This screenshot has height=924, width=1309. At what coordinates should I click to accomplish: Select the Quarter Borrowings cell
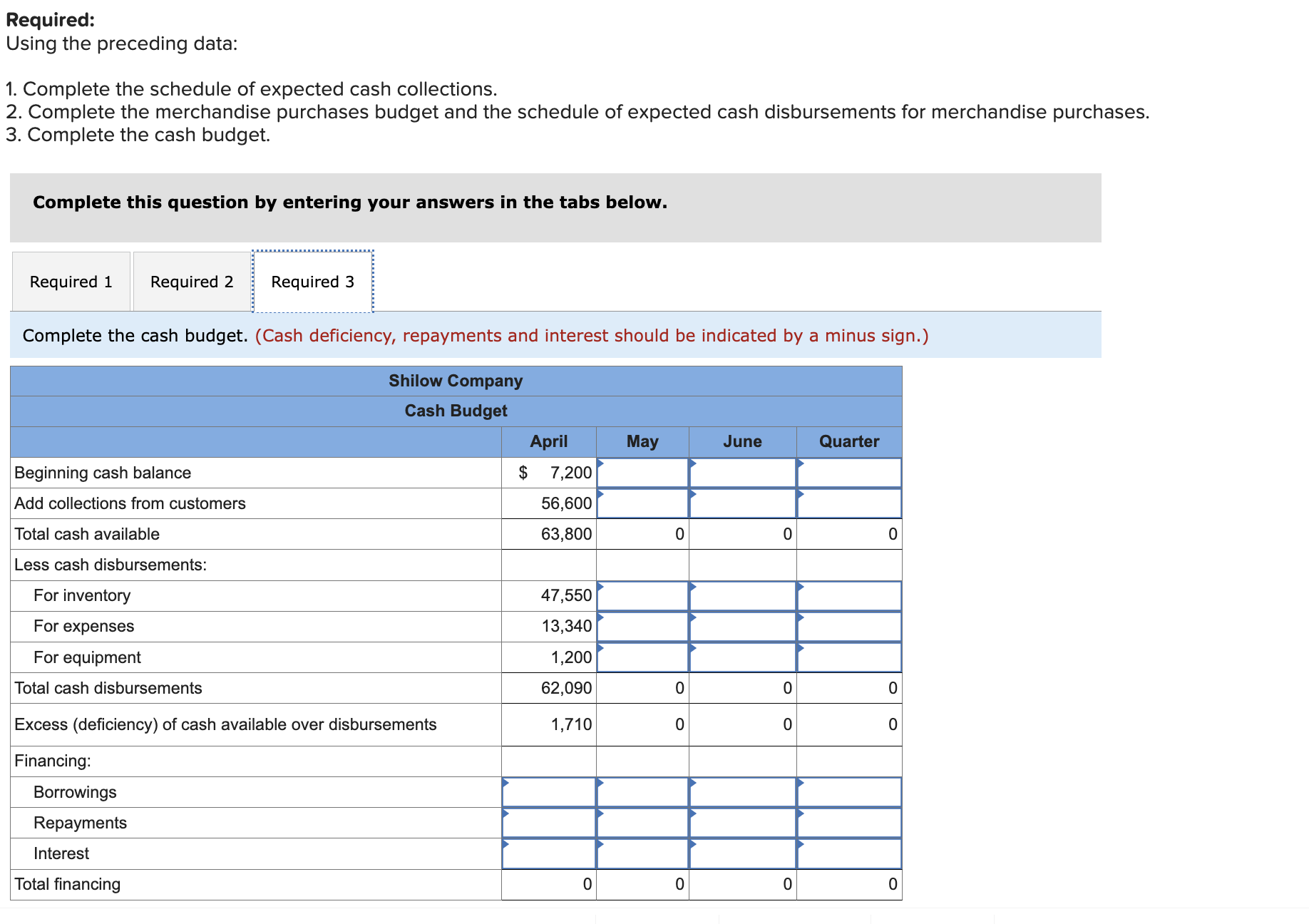coord(848,791)
